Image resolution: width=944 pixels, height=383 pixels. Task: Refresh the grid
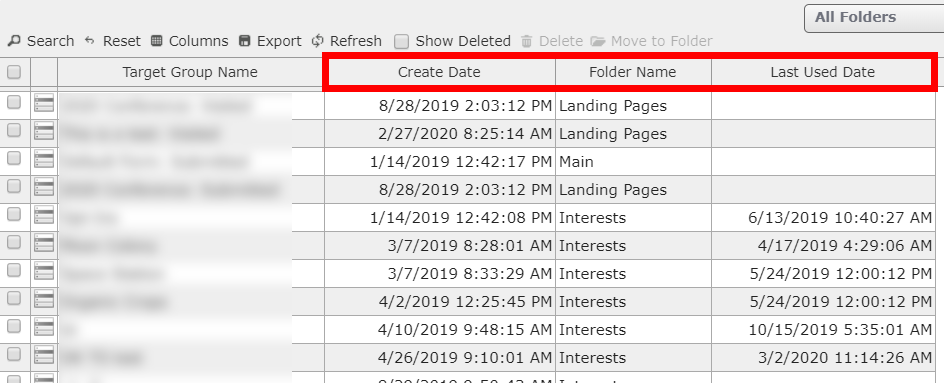[x=346, y=41]
